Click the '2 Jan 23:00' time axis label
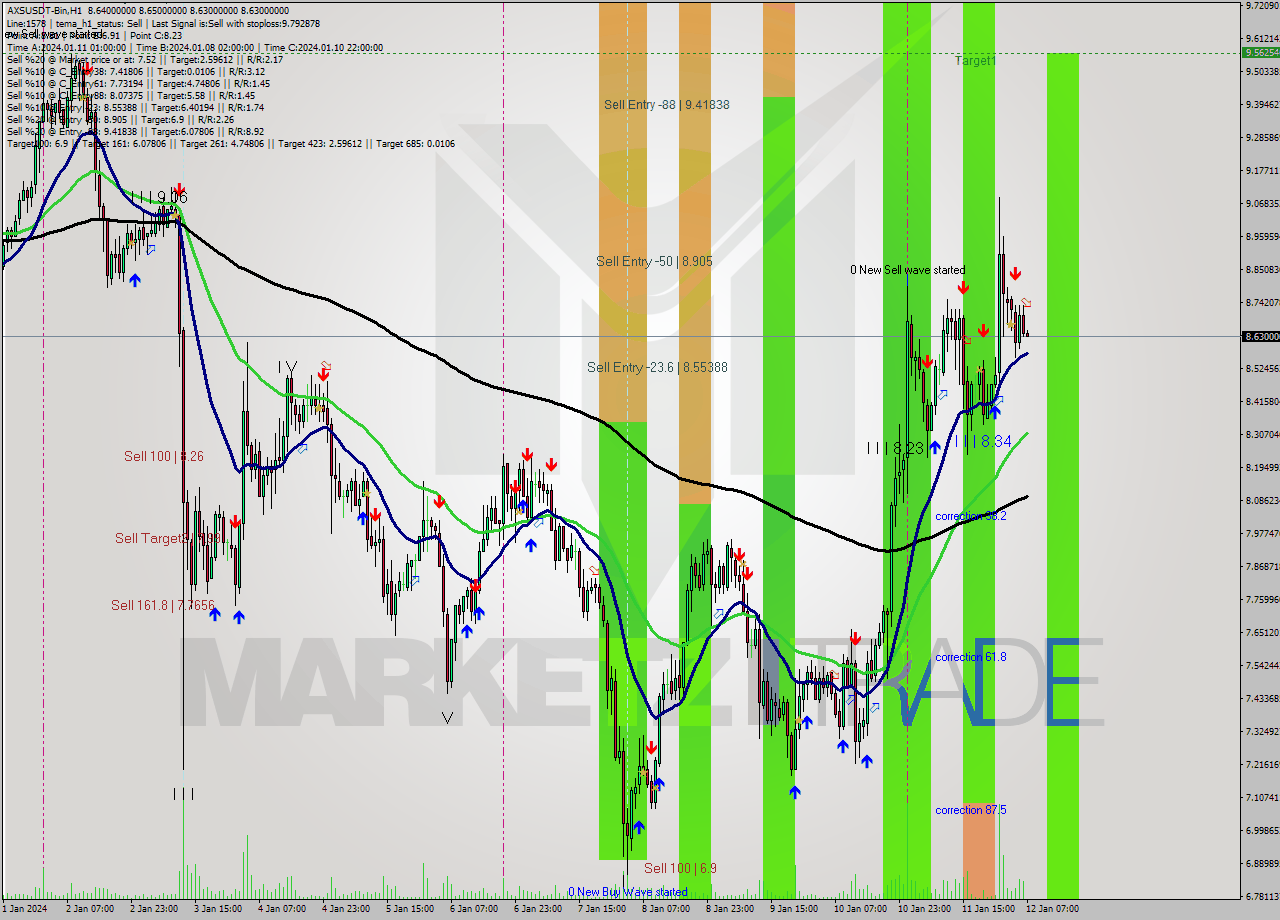1280x920 pixels. [x=154, y=909]
